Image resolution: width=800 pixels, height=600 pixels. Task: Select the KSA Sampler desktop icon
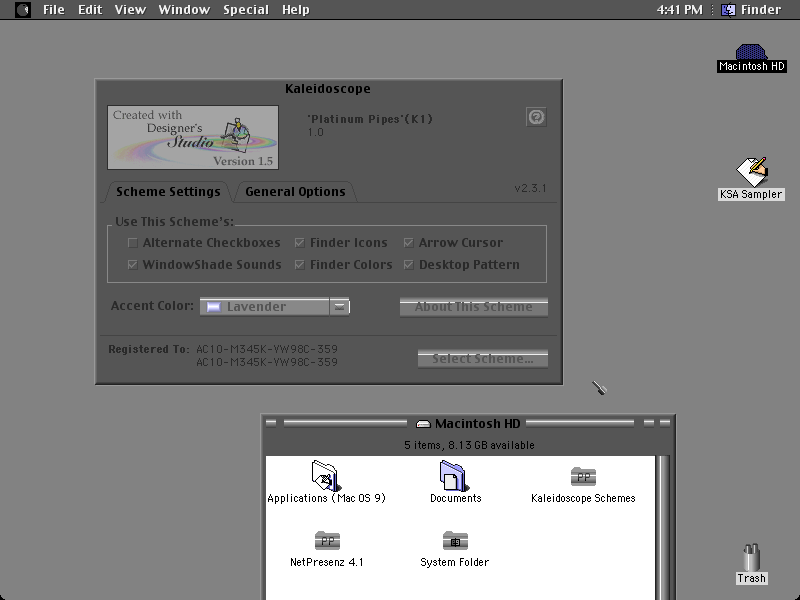(752, 172)
